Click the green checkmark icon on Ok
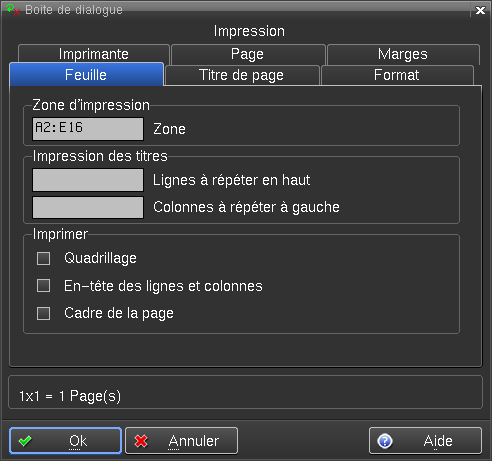492x461 pixels. click(25, 441)
